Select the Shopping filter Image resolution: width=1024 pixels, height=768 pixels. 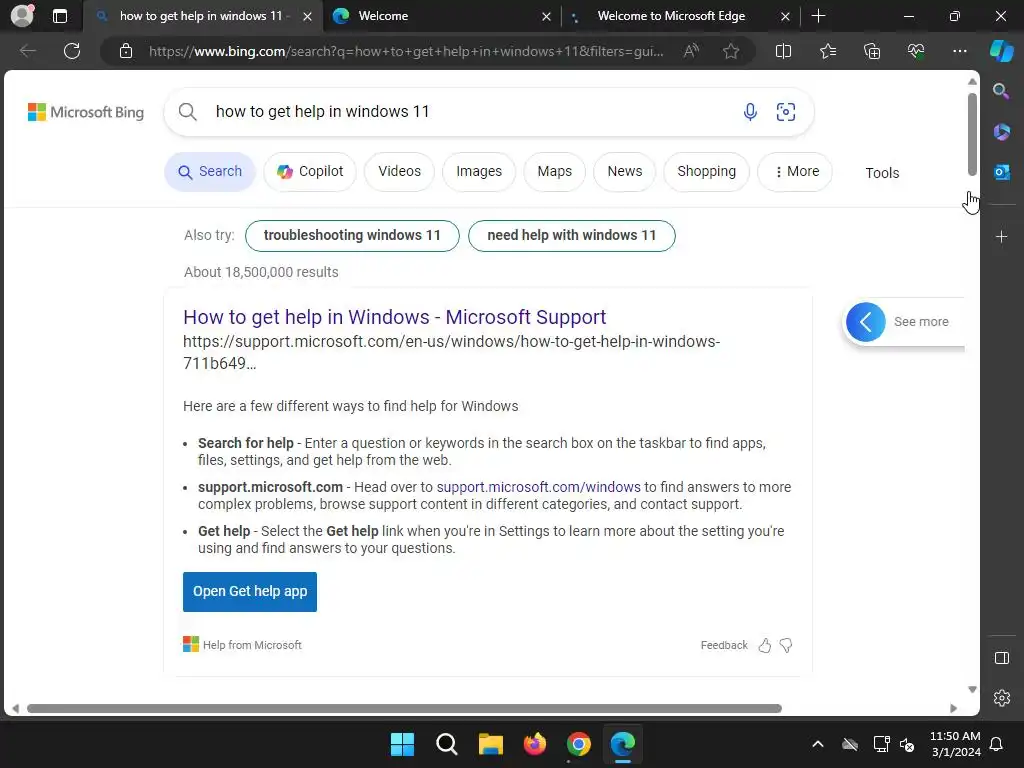pyautogui.click(x=706, y=172)
